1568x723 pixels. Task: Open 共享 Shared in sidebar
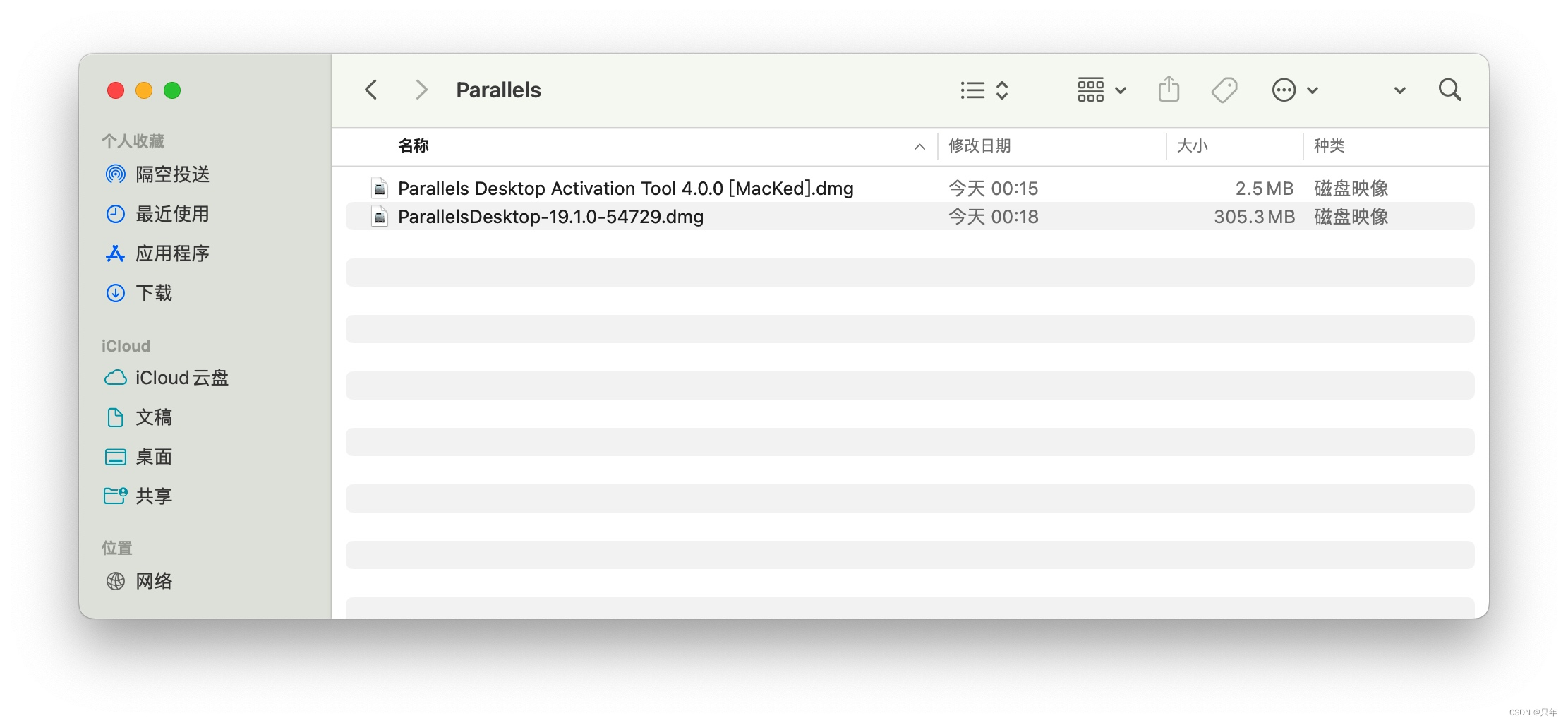[x=140, y=496]
